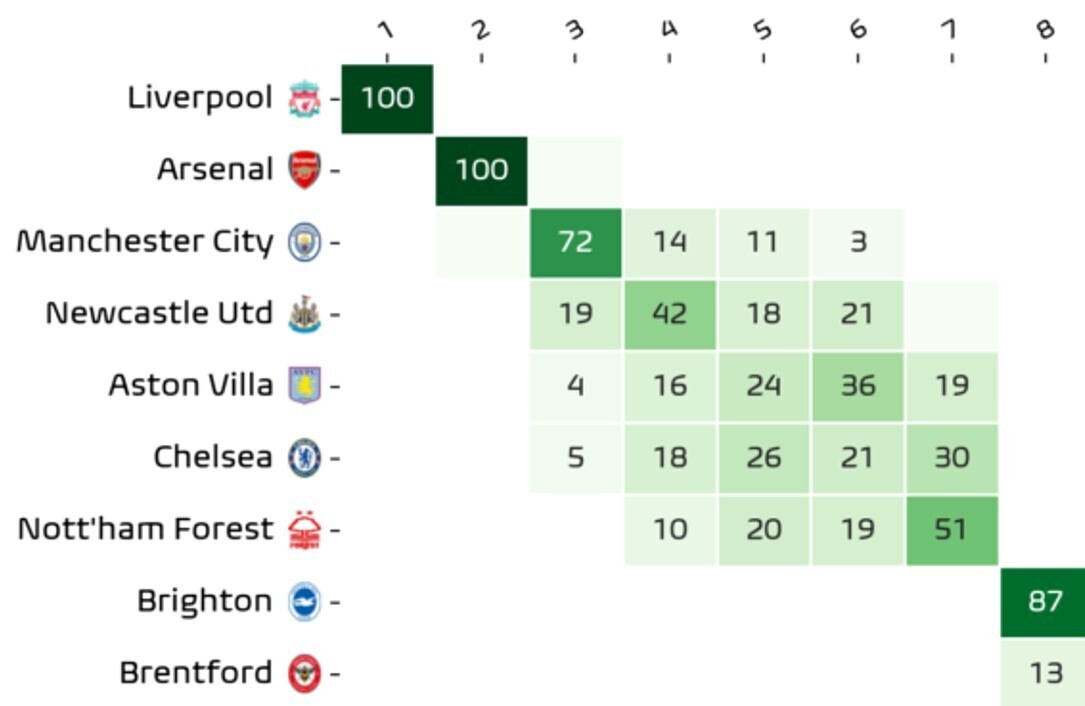Click the Newcastle Utd crest
Viewport: 1085px width, 706px height.
click(x=304, y=314)
